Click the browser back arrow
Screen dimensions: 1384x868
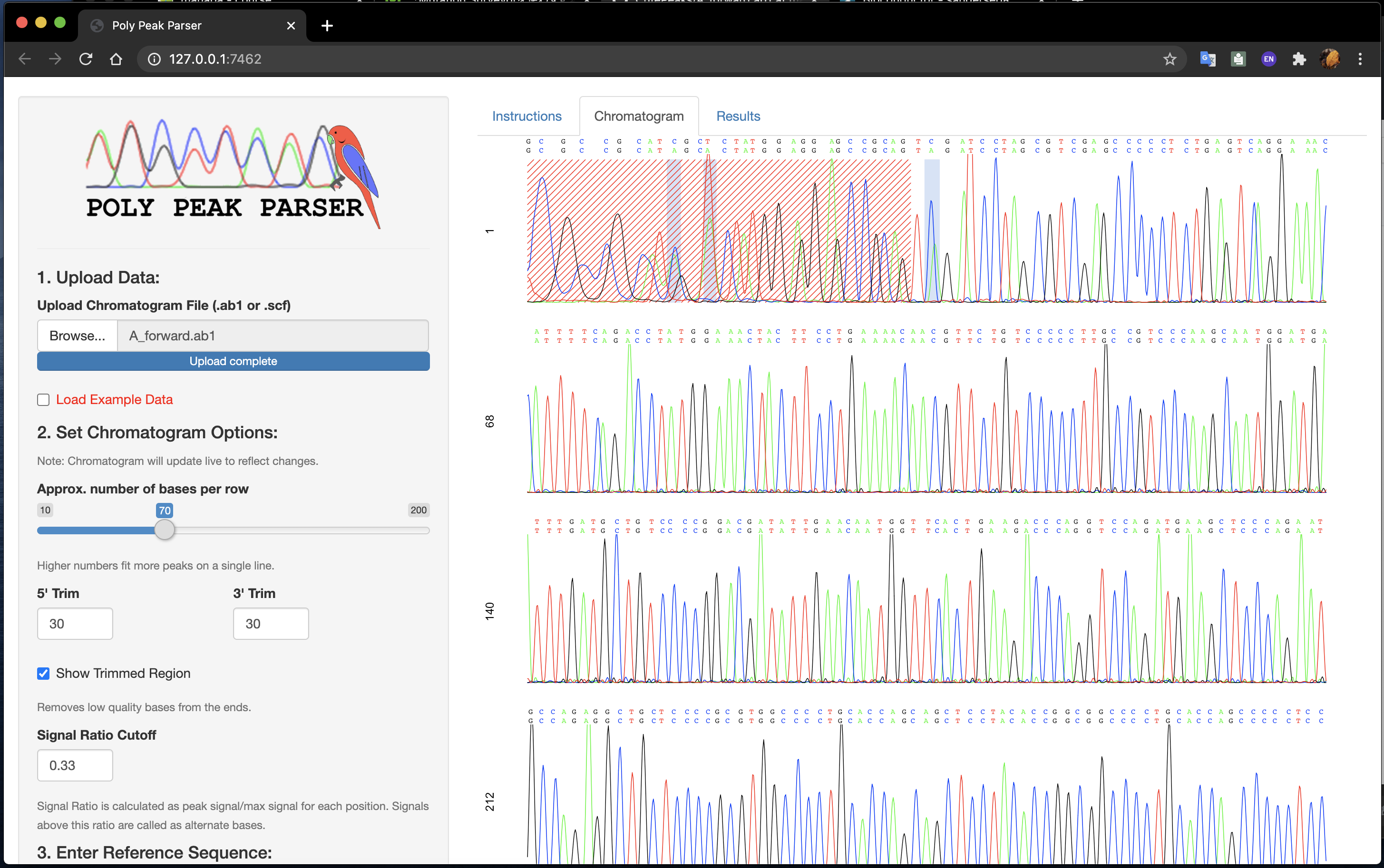pyautogui.click(x=25, y=58)
